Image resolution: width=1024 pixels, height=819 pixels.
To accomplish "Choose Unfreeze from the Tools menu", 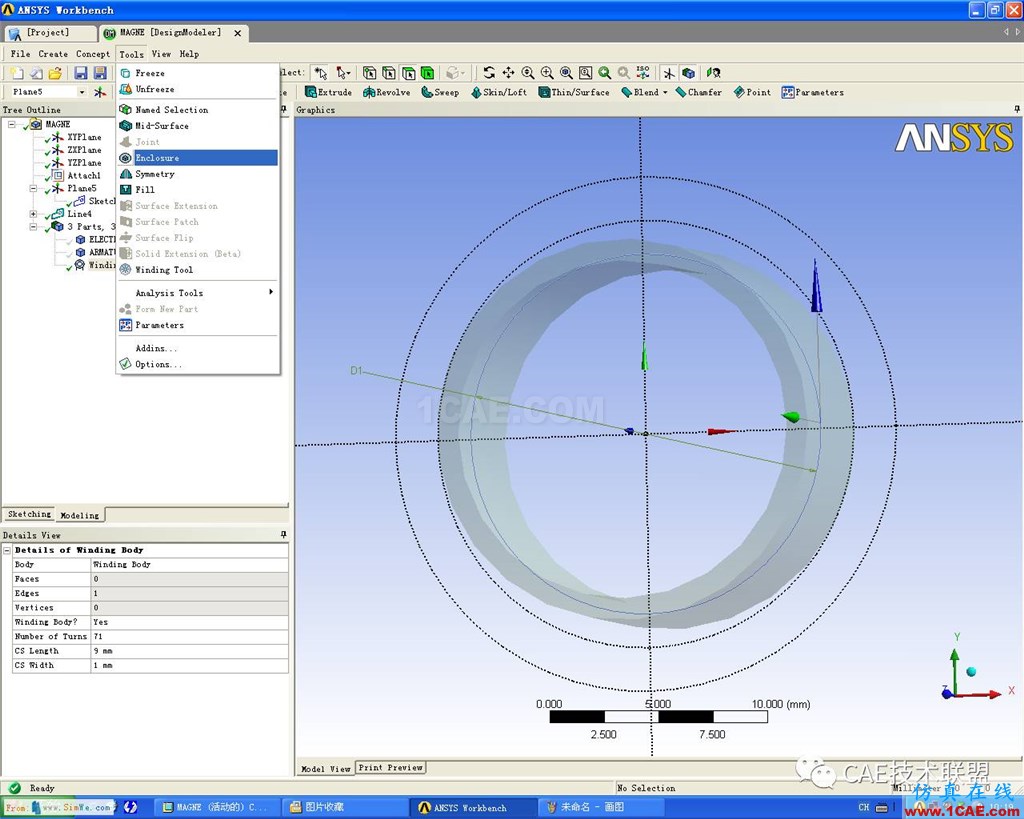I will (x=197, y=89).
